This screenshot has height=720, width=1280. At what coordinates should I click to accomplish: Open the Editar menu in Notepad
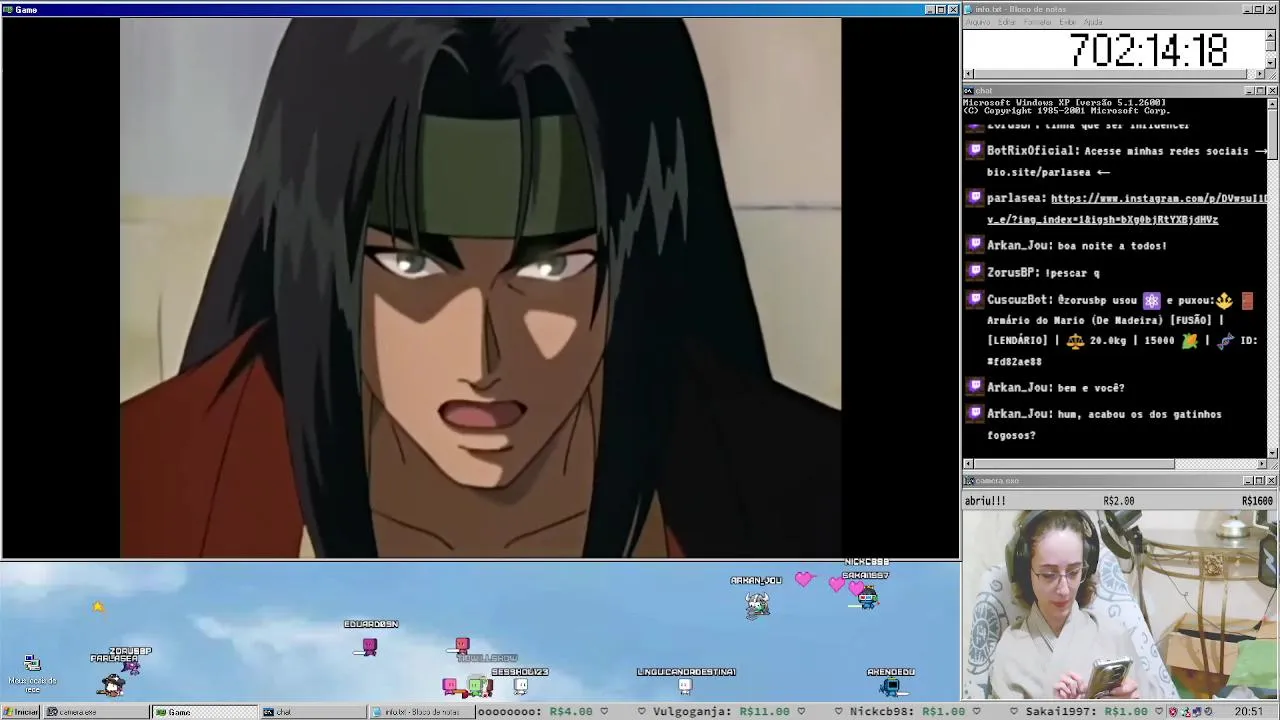click(x=1006, y=22)
